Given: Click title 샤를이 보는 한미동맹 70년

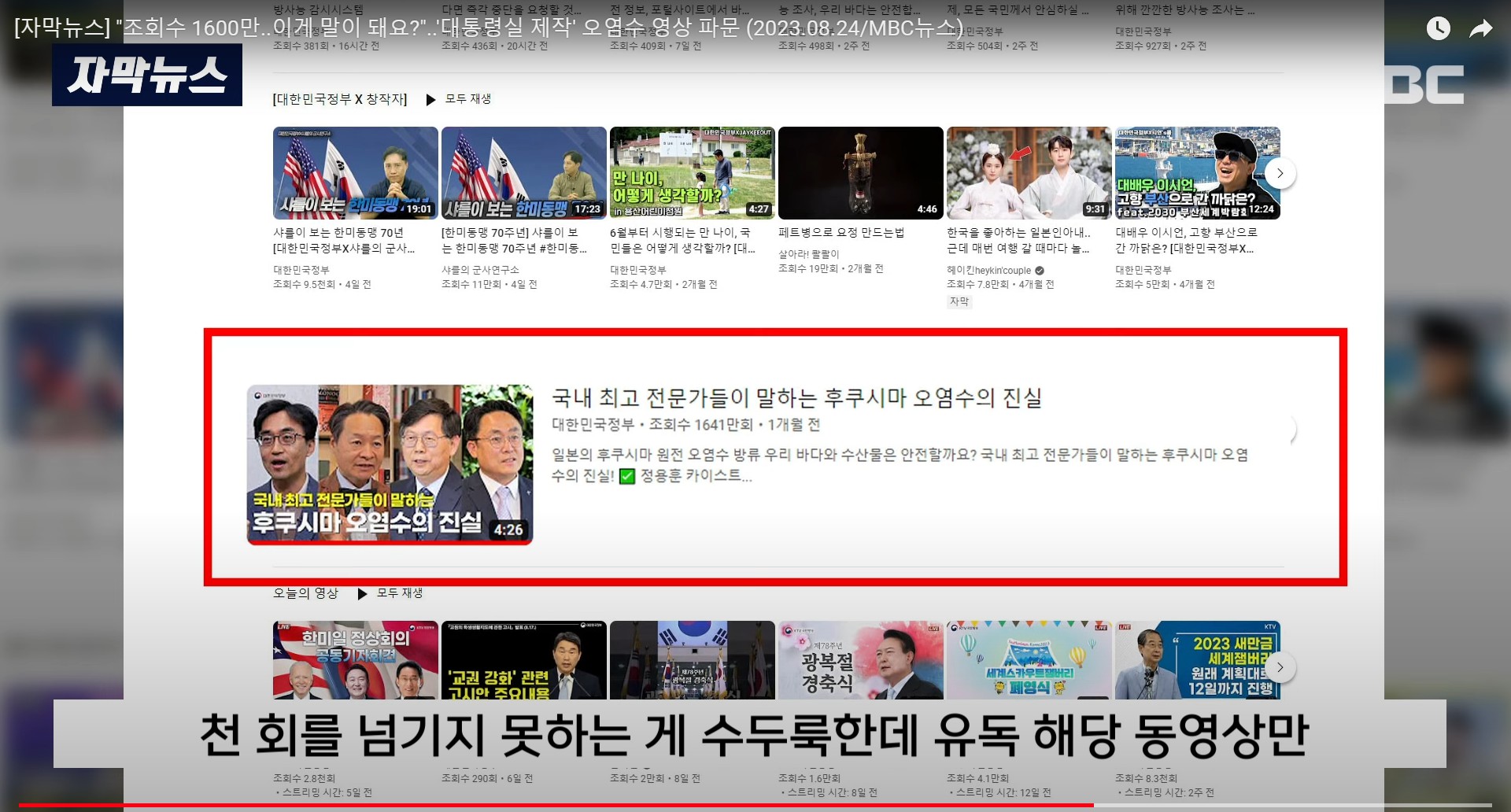Looking at the screenshot, I should pyautogui.click(x=344, y=241).
